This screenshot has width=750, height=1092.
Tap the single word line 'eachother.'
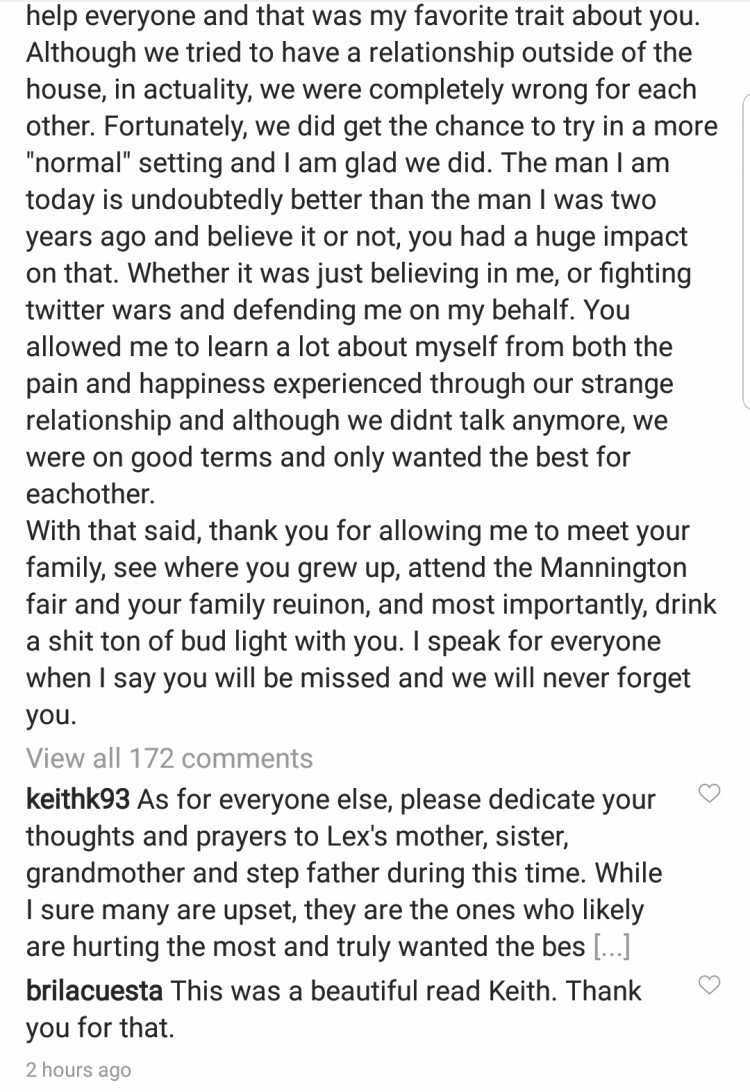(x=91, y=494)
